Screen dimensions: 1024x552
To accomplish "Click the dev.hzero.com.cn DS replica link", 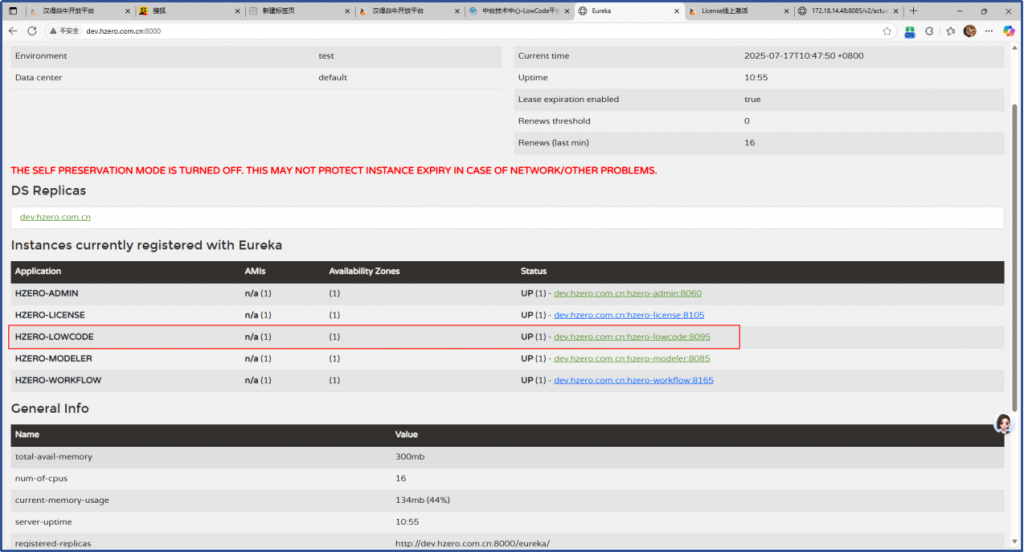I will coord(55,217).
